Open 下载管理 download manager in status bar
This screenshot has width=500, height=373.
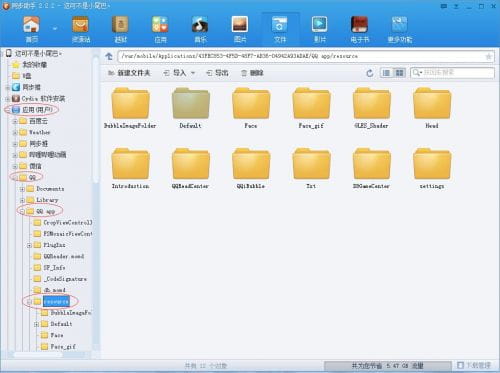(x=474, y=365)
